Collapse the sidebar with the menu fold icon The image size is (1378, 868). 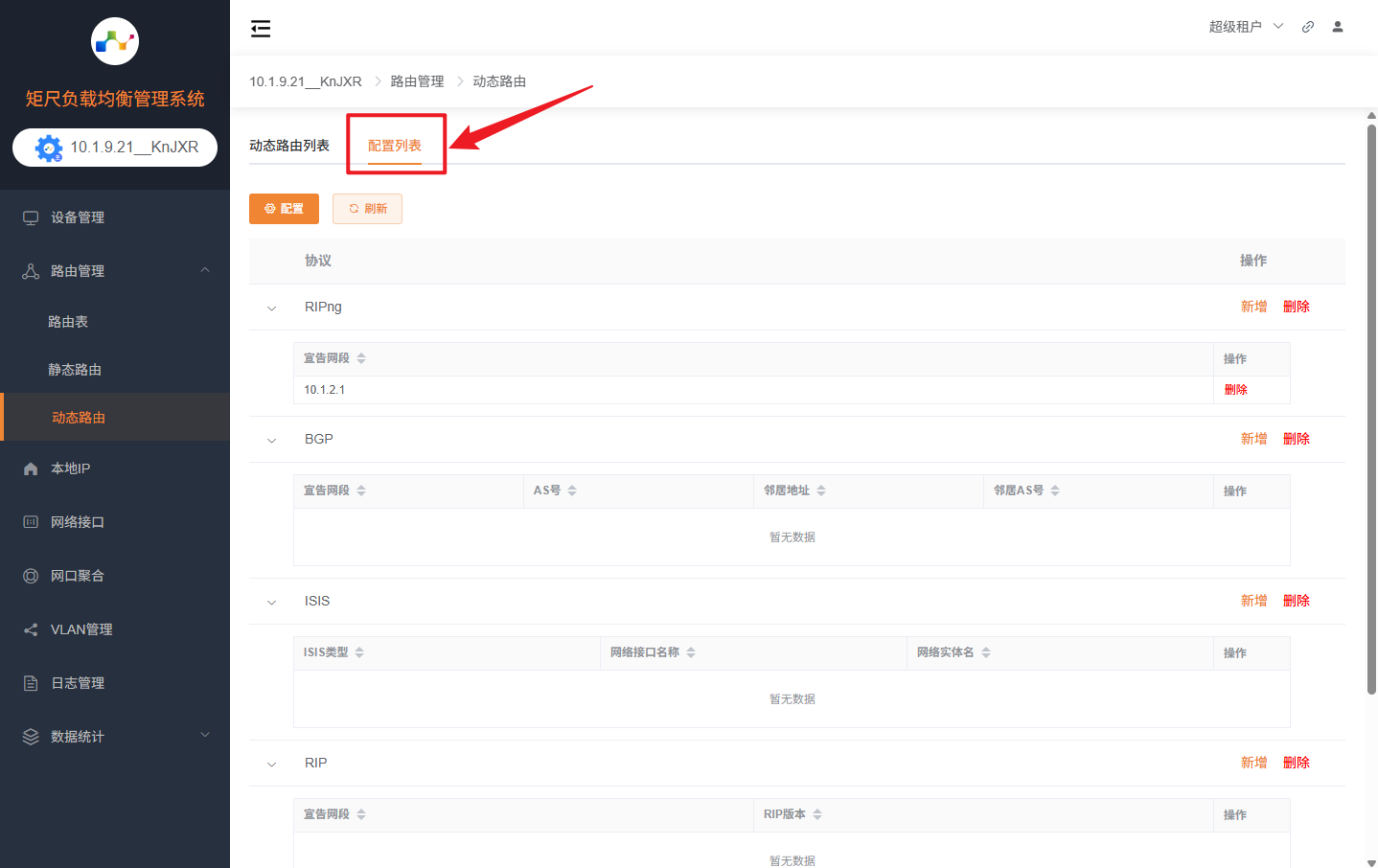[261, 29]
